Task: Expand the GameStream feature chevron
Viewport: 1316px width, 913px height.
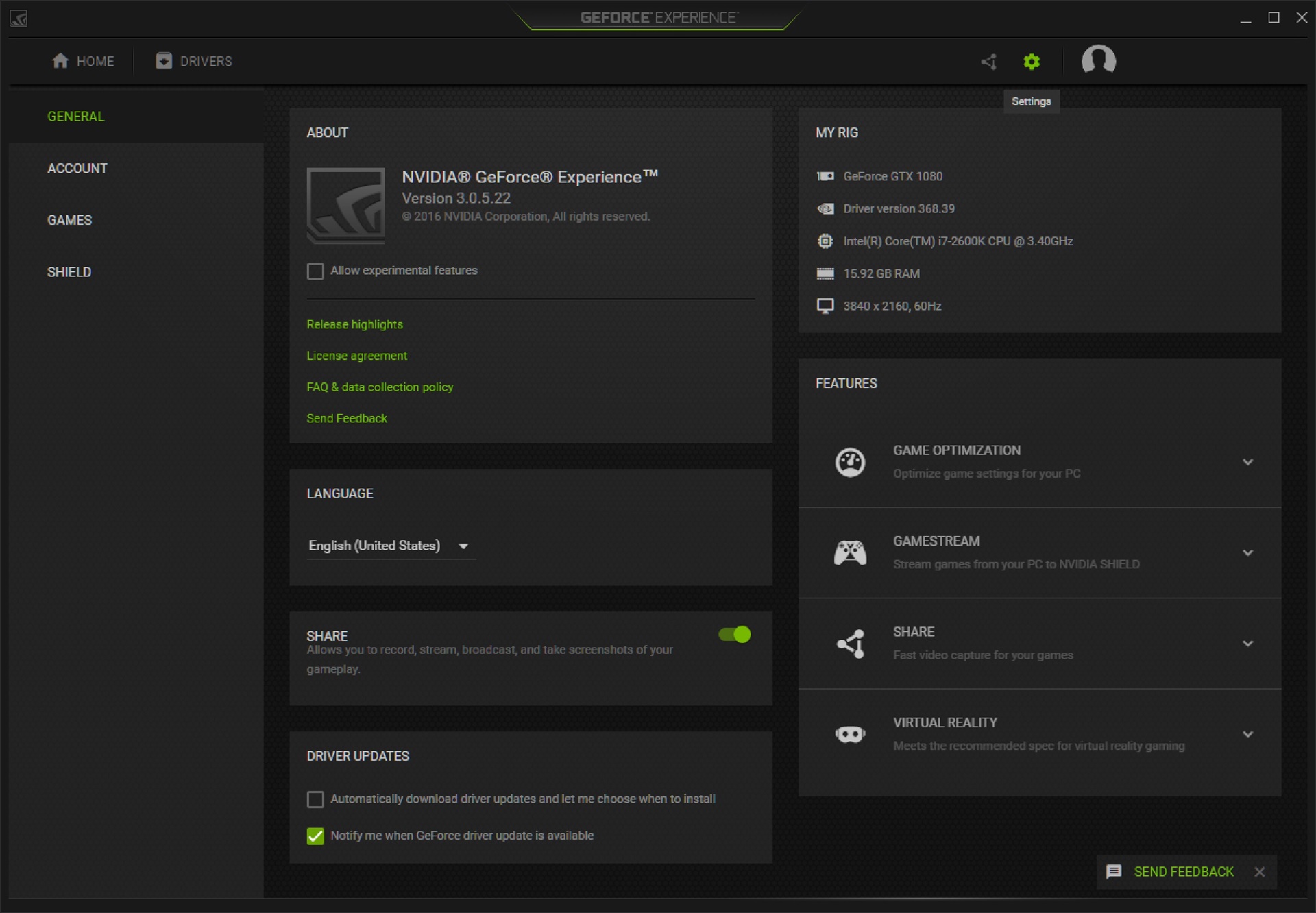Action: (x=1248, y=552)
